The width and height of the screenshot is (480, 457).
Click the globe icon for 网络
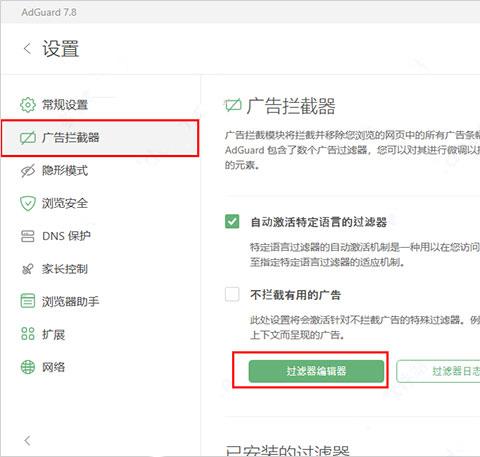pyautogui.click(x=28, y=367)
